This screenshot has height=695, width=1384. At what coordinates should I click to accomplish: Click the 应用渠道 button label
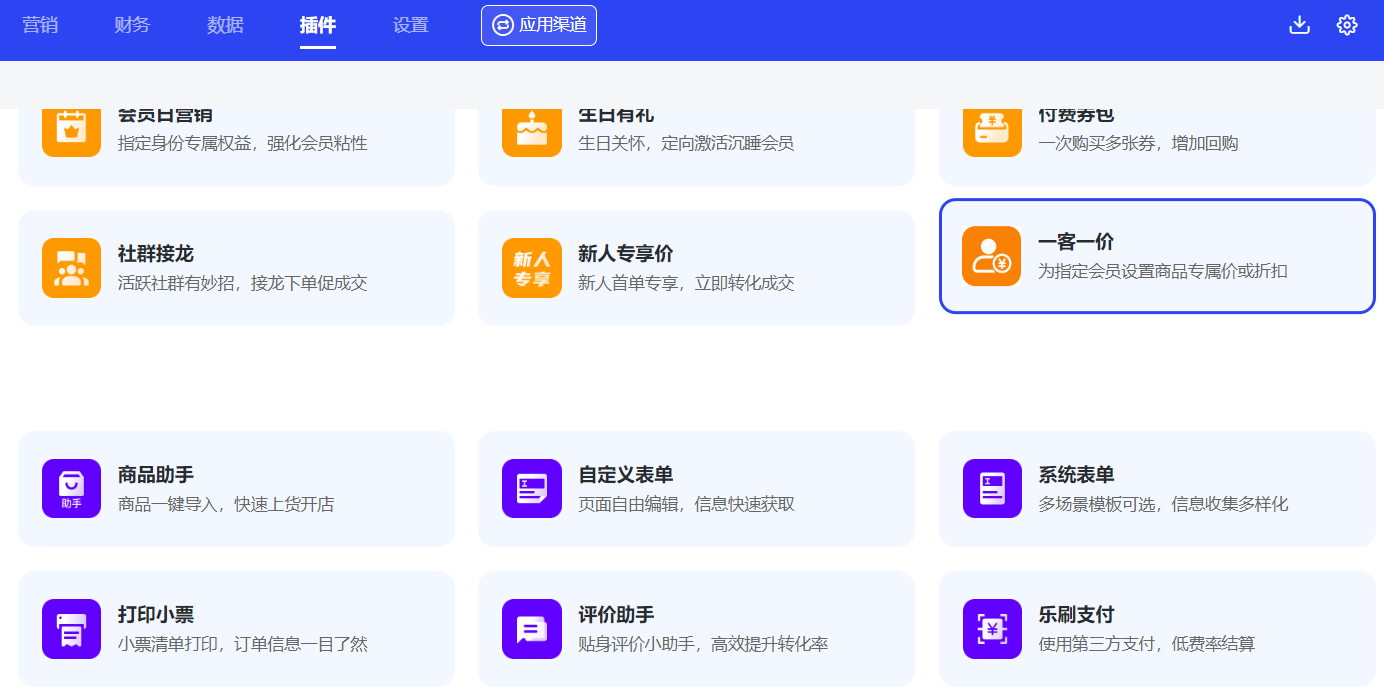(x=553, y=25)
